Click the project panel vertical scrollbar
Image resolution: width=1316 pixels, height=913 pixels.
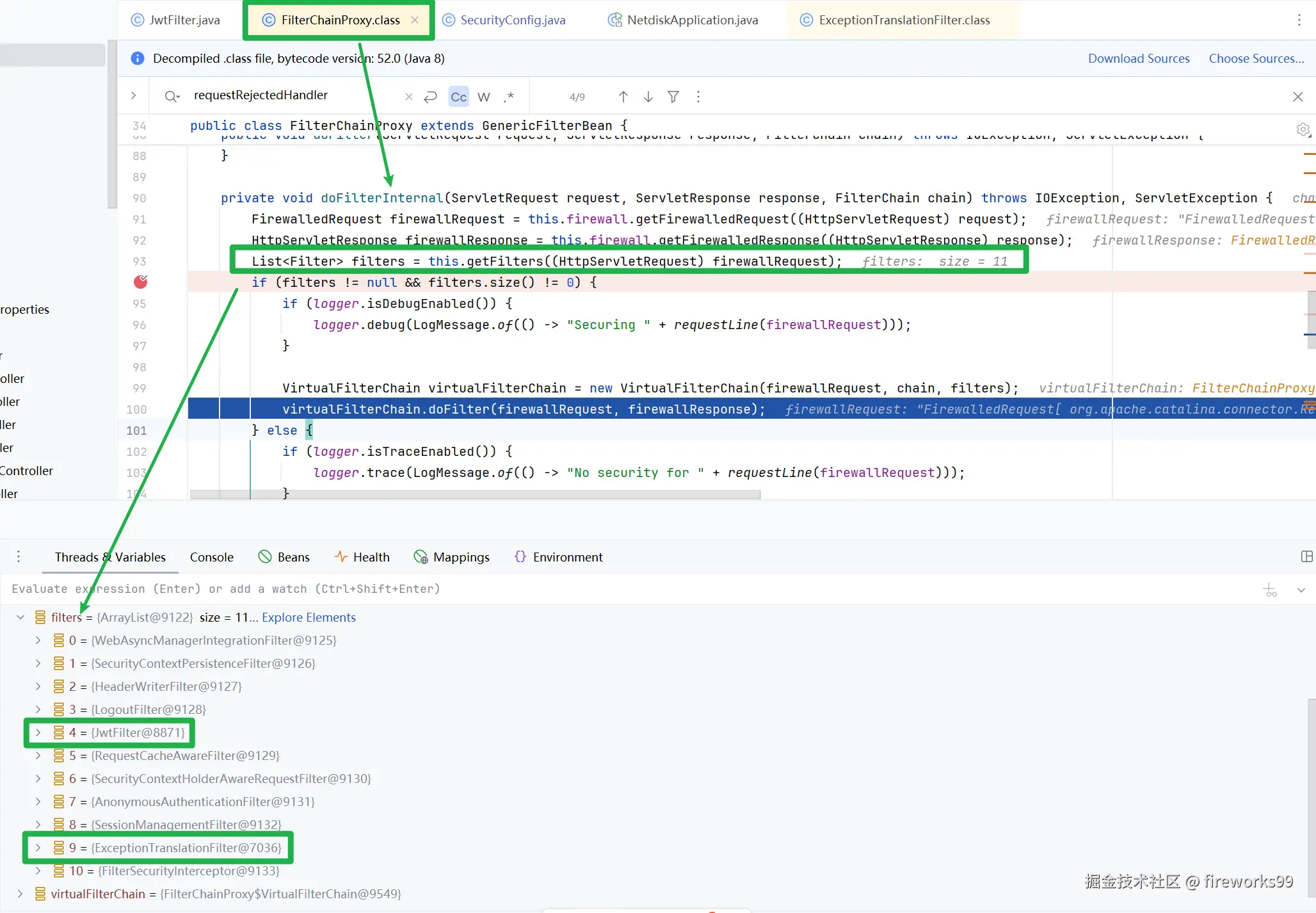click(113, 124)
